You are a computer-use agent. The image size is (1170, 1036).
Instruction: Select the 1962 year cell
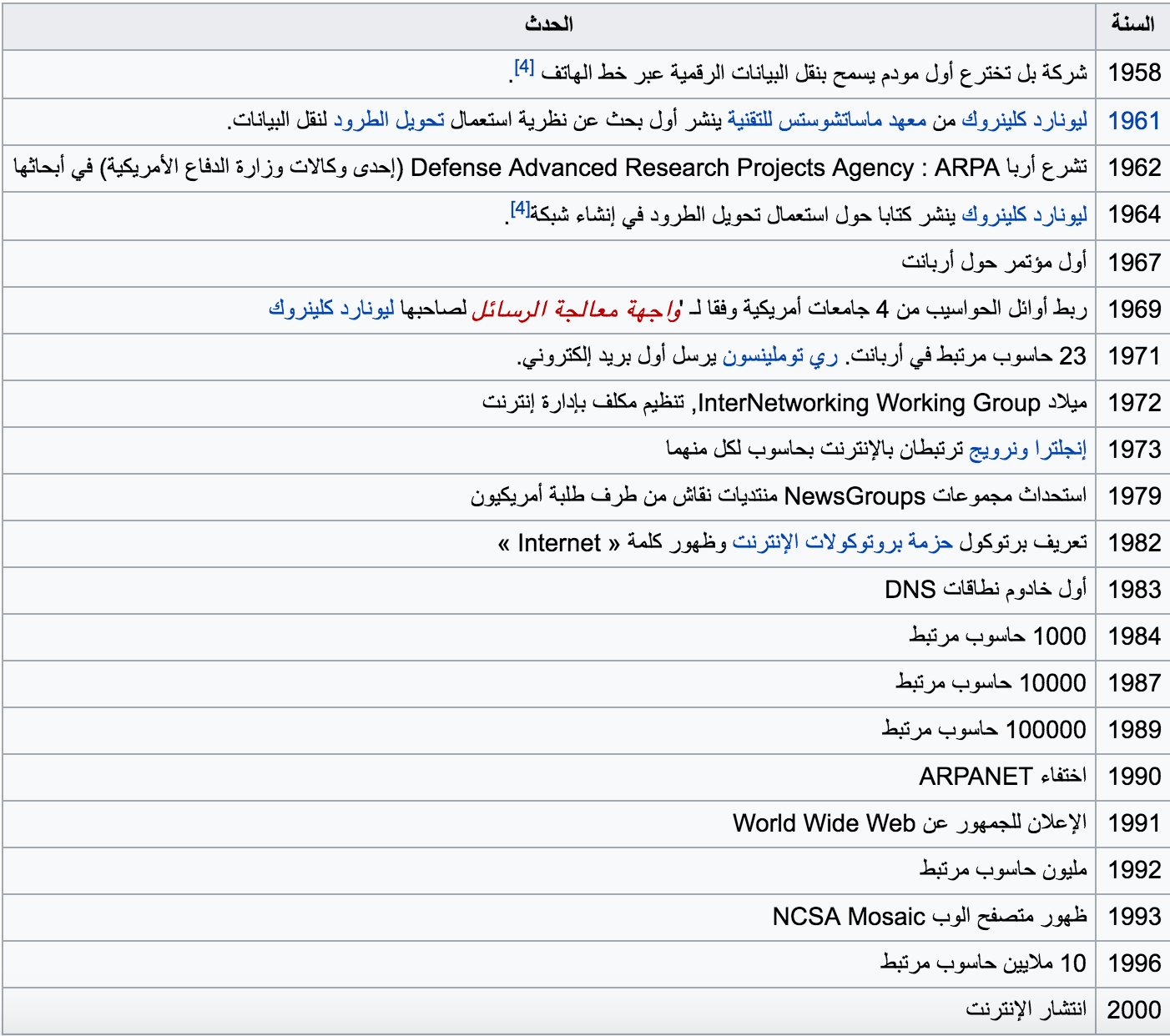(x=1134, y=168)
